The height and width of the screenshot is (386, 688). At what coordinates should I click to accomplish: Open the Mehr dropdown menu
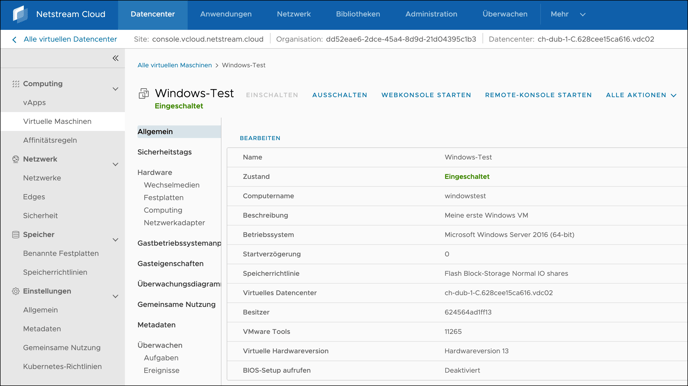[568, 14]
